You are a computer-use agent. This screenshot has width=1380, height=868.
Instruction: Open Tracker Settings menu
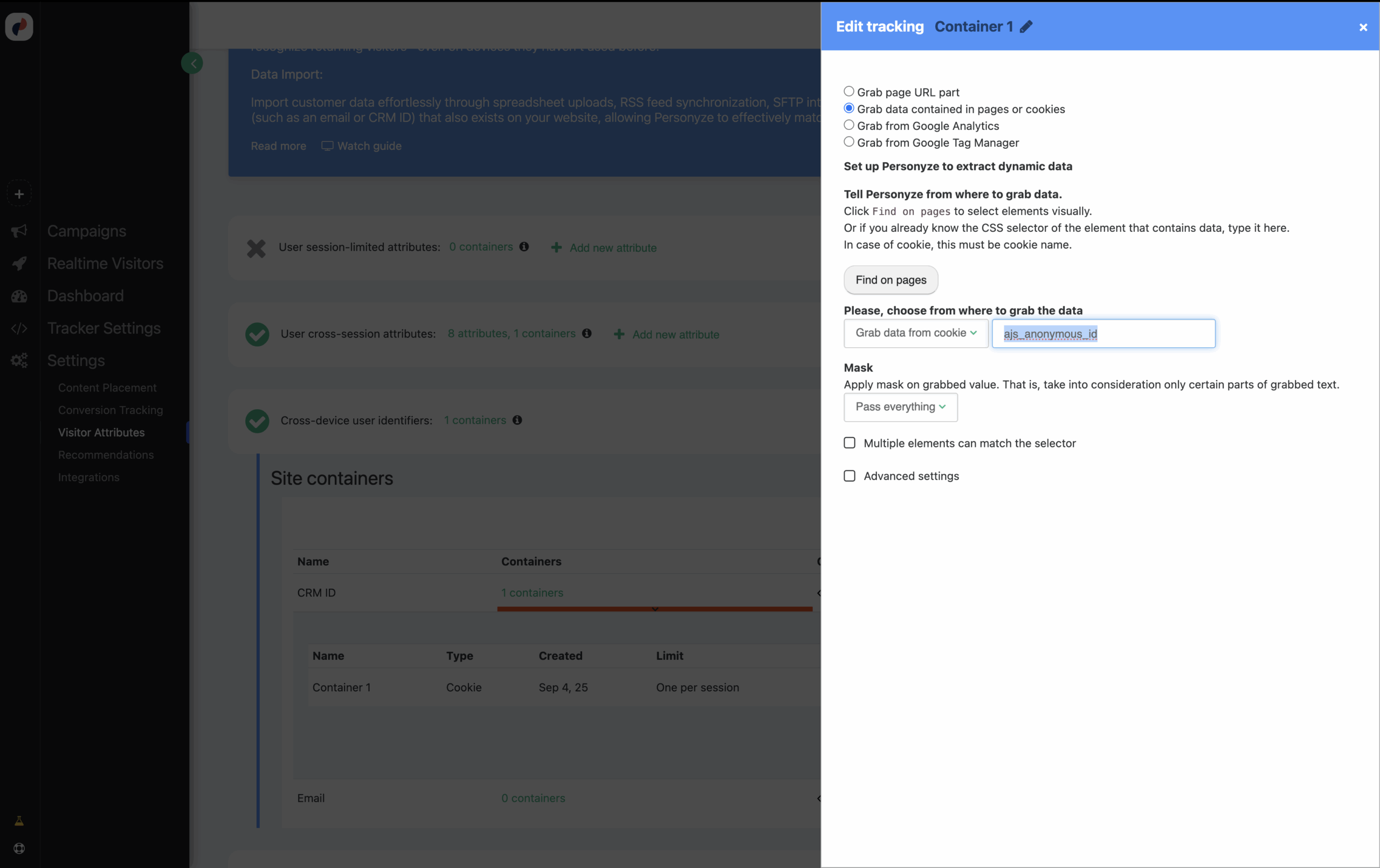tap(103, 328)
